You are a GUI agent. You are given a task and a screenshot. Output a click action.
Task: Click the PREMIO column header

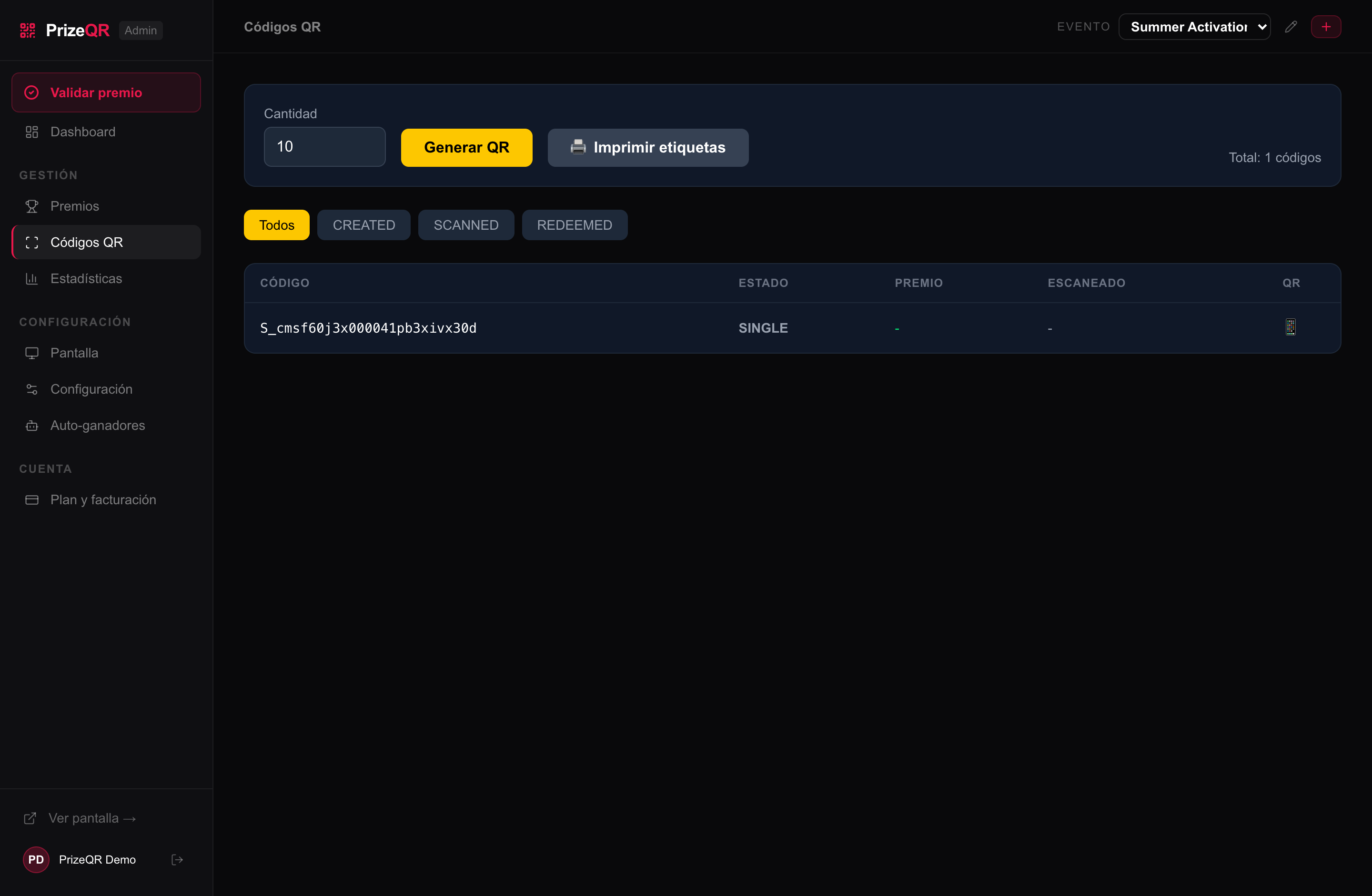919,283
